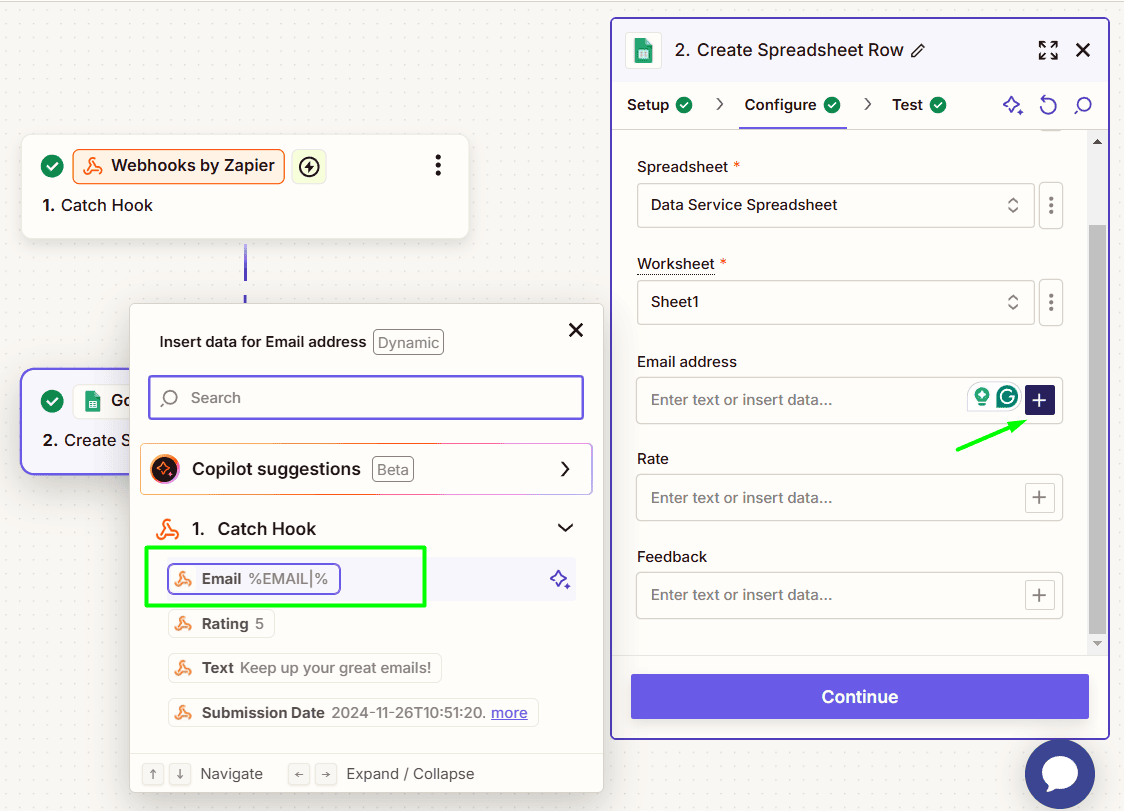Insert the Text 'Keep up your great emails!' pill
This screenshot has width=1124, height=811.
(x=305, y=668)
